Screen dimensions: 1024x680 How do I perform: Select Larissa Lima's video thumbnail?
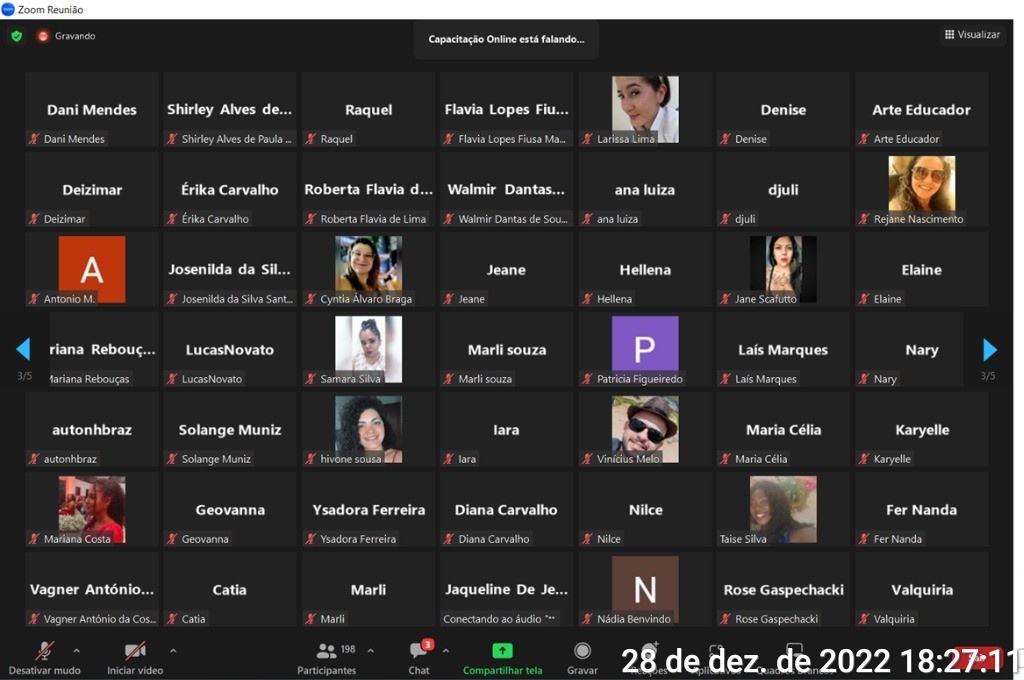[645, 108]
